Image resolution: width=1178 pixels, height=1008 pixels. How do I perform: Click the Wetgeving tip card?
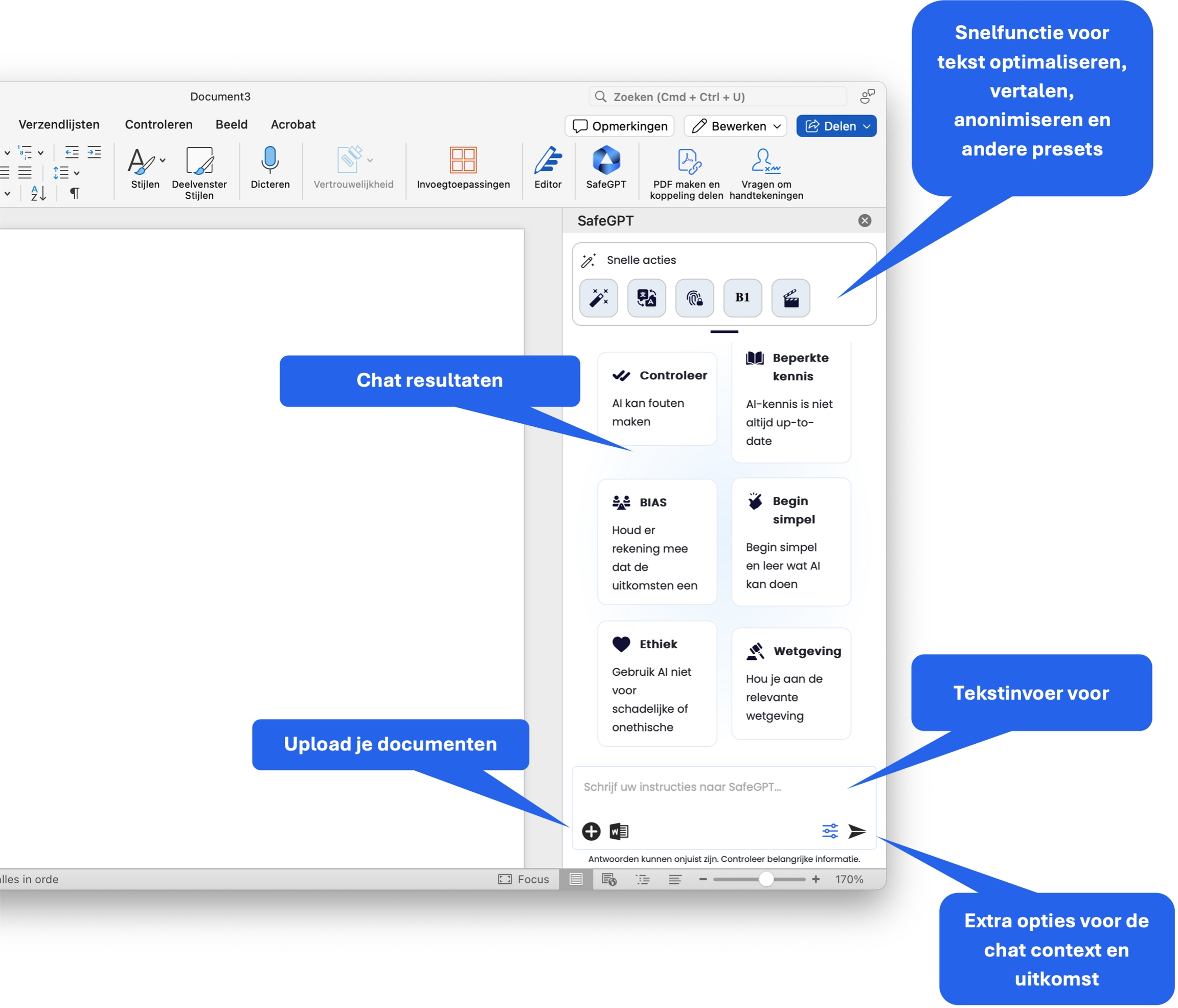coord(791,683)
